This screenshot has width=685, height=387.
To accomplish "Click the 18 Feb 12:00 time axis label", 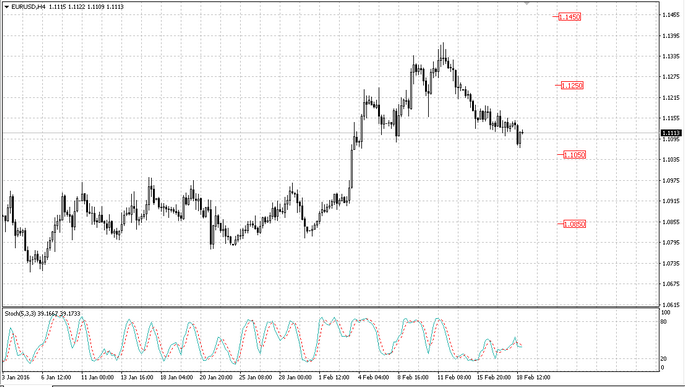I will (x=534, y=377).
